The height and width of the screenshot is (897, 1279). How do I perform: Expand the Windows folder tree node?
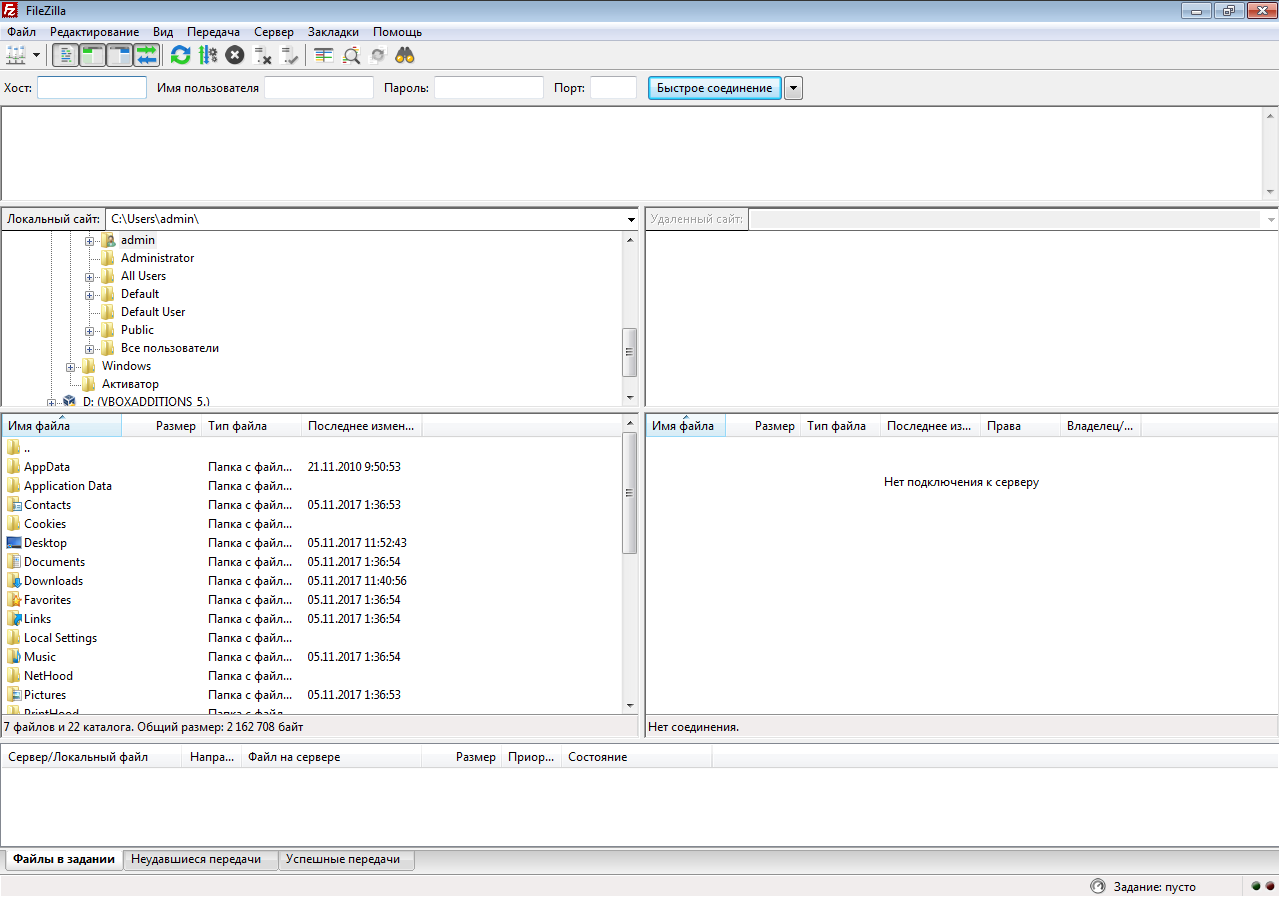click(71, 366)
